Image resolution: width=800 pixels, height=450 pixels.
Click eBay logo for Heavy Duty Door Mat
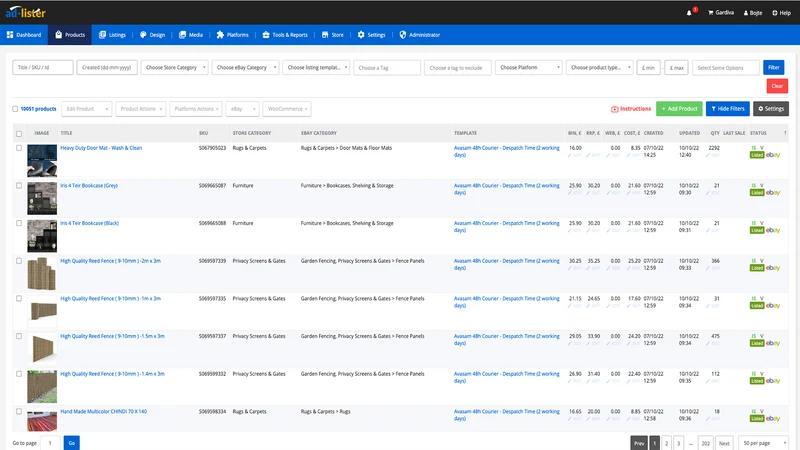(772, 155)
